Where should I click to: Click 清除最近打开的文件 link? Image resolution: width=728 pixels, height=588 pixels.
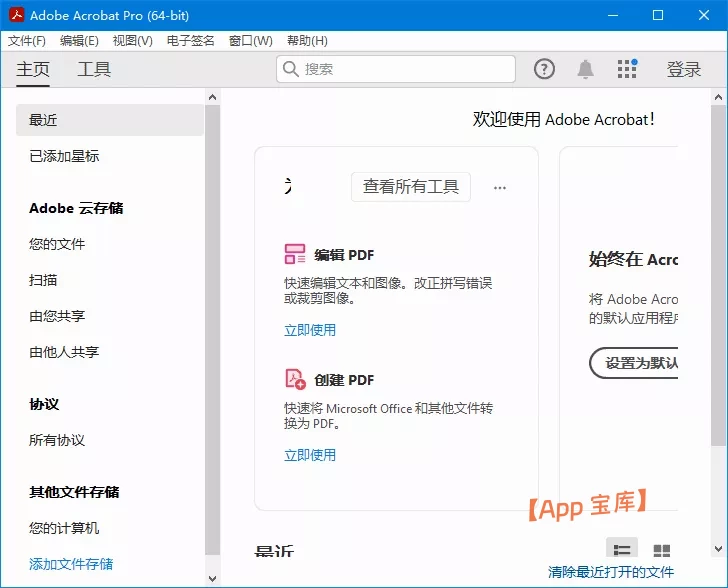[x=611, y=572]
